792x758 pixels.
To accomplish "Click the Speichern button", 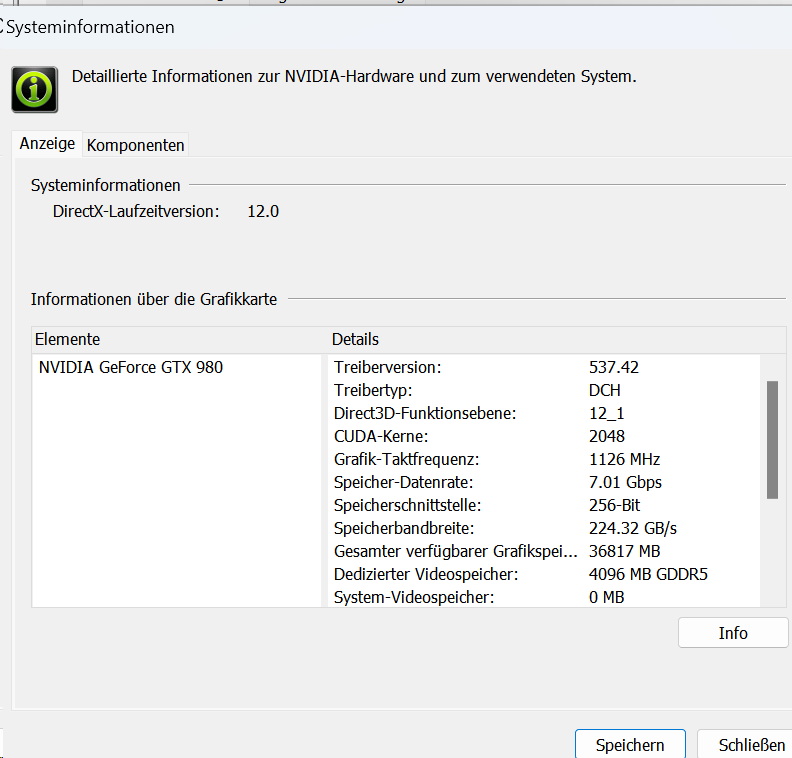I will click(x=630, y=744).
